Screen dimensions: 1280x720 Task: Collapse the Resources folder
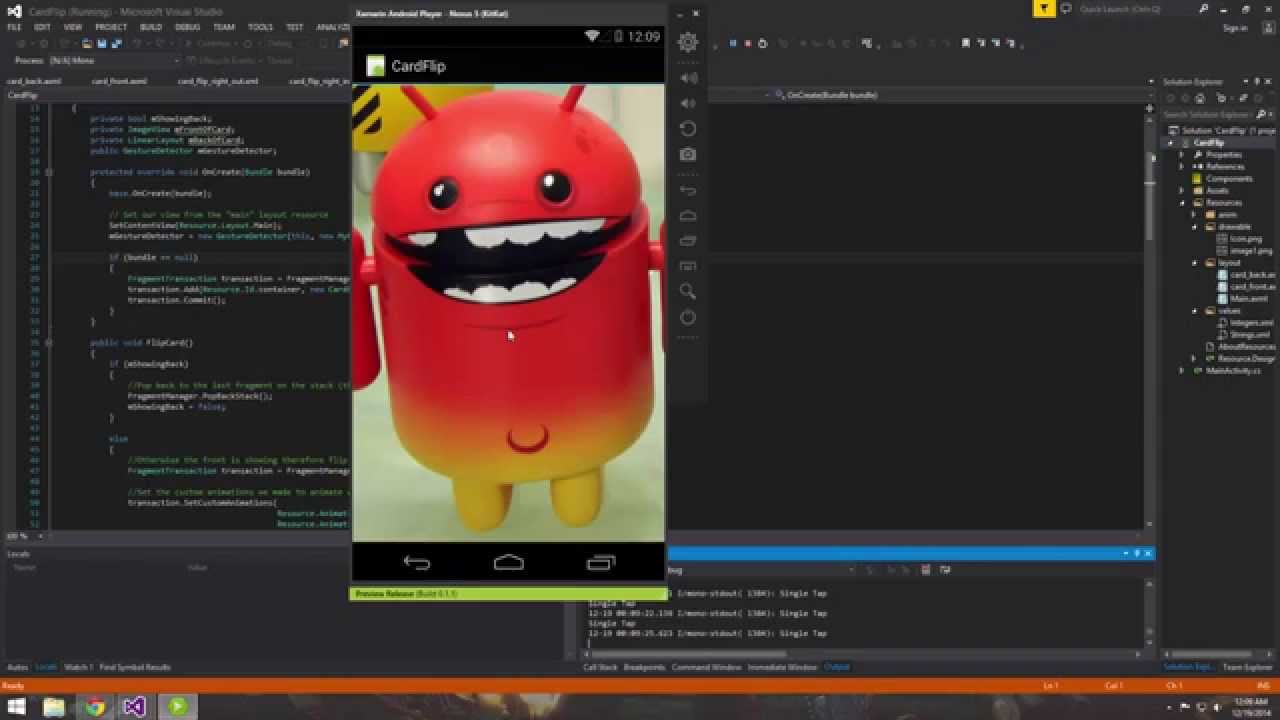1182,203
